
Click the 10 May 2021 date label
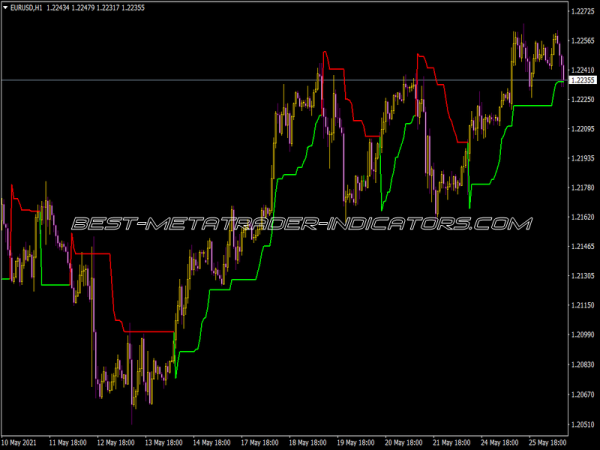[x=22, y=440]
